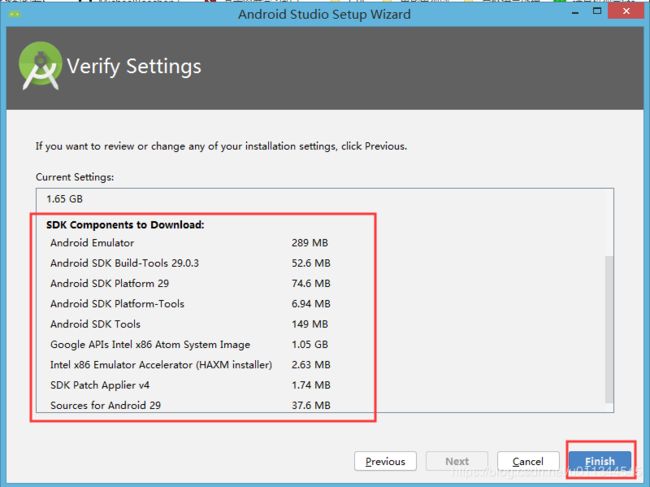The width and height of the screenshot is (650, 487).
Task: Select 'Android SDK Tools' entry
Action: pyautogui.click(x=95, y=324)
